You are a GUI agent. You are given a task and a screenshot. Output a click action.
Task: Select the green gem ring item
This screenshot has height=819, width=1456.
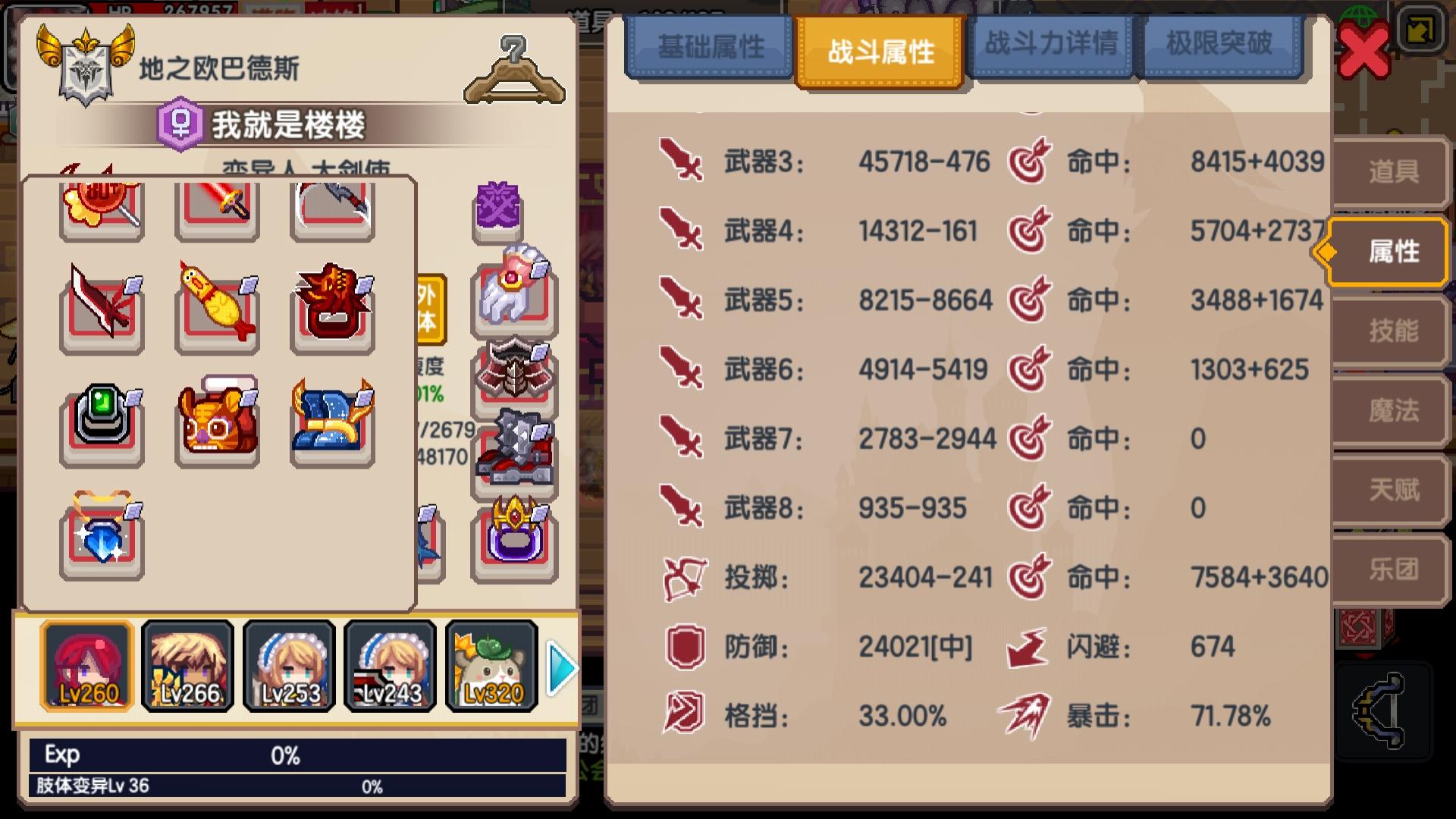point(102,422)
